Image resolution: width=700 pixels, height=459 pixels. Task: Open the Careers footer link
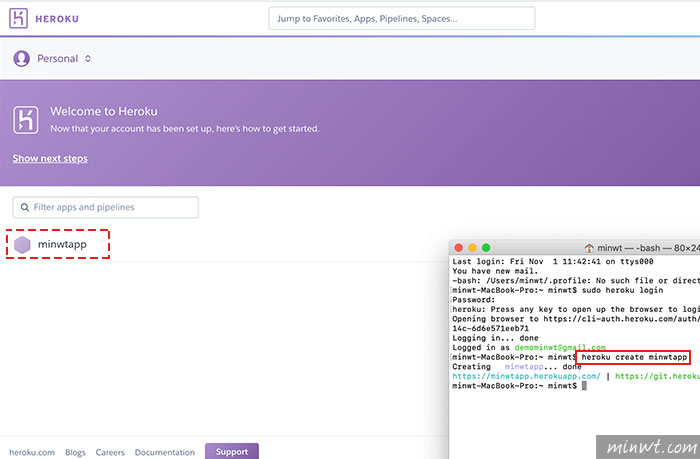[110, 452]
